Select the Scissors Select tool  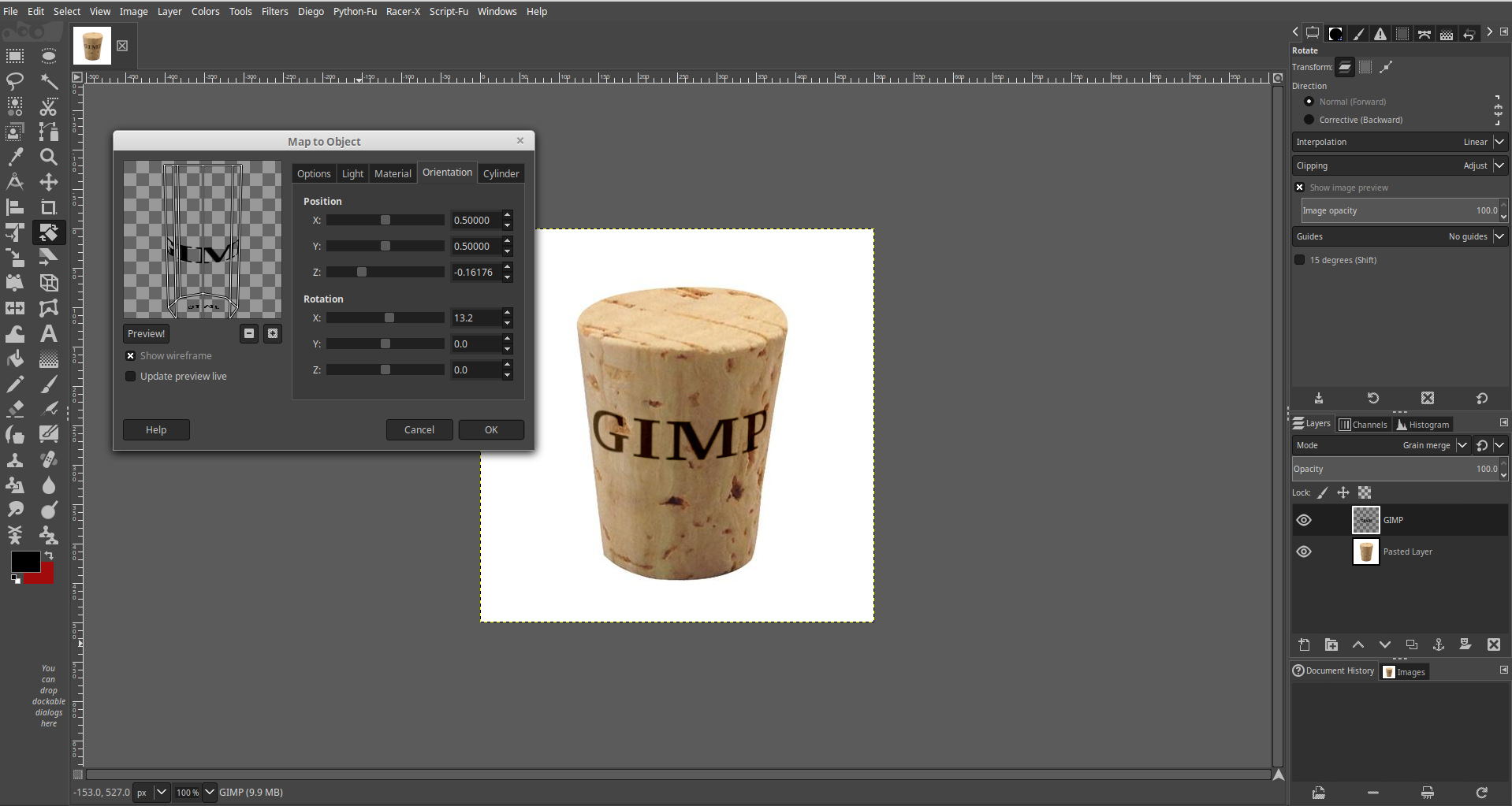(49, 106)
